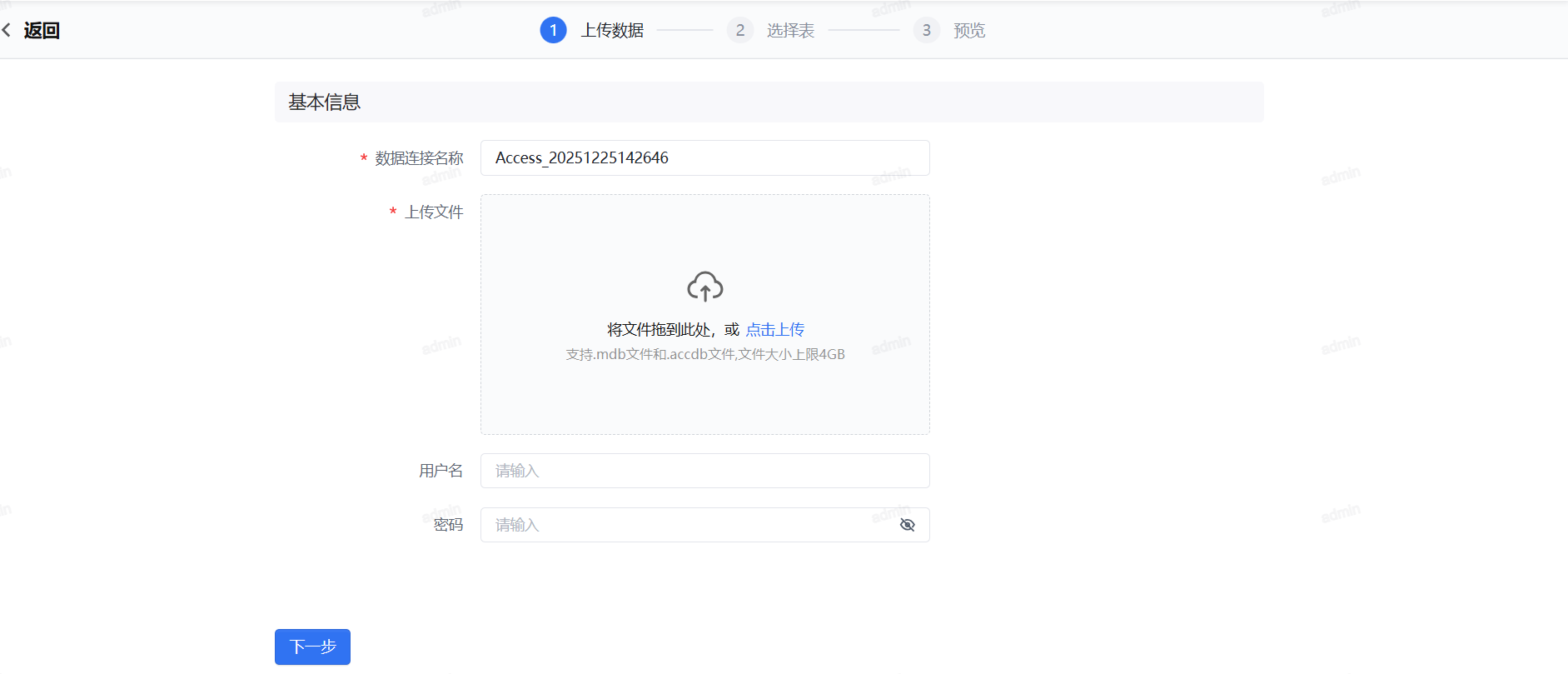Focus the 数据连接名称 input field
1568x674 pixels.
(x=704, y=158)
